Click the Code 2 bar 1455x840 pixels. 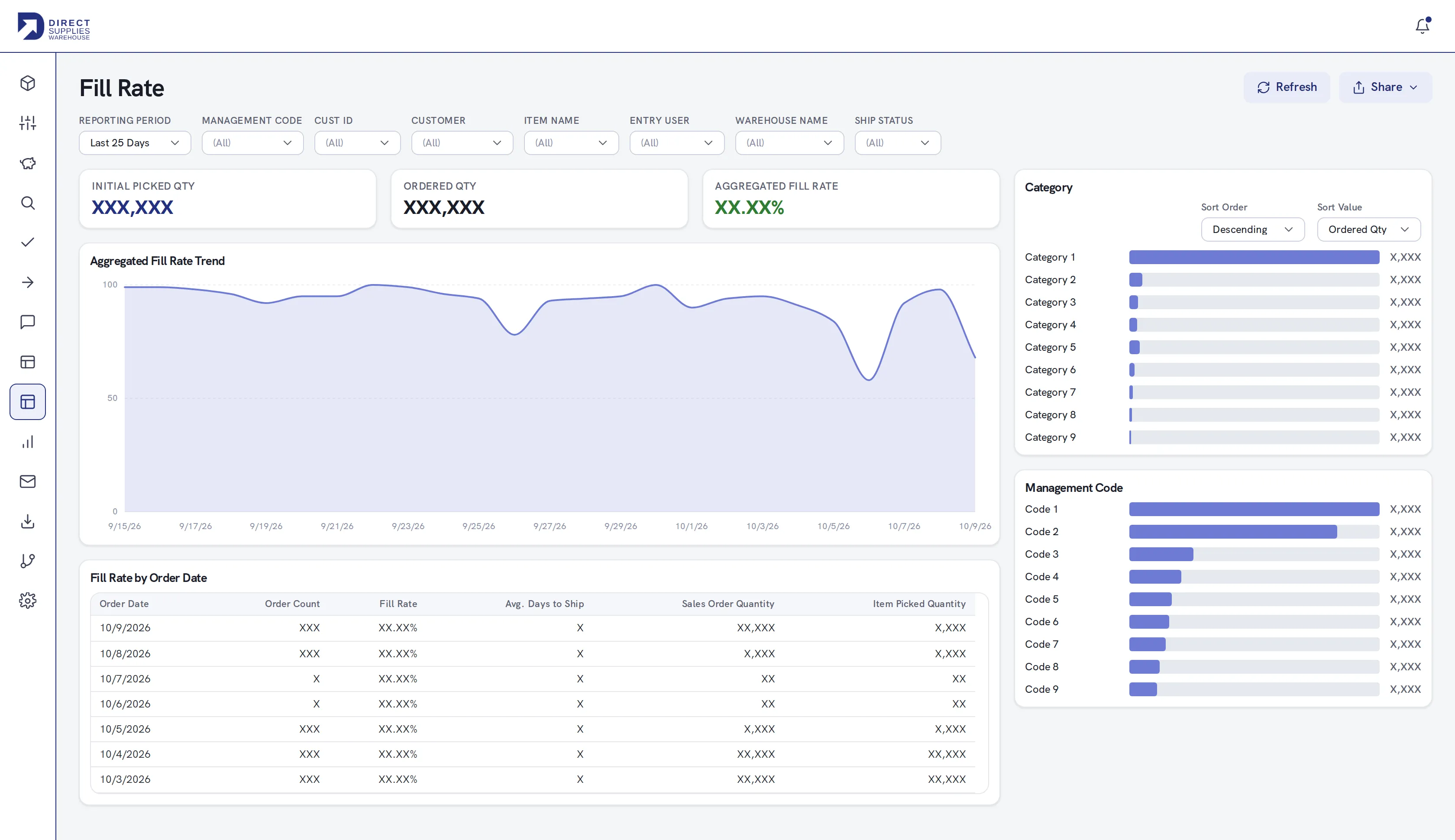click(x=1232, y=532)
